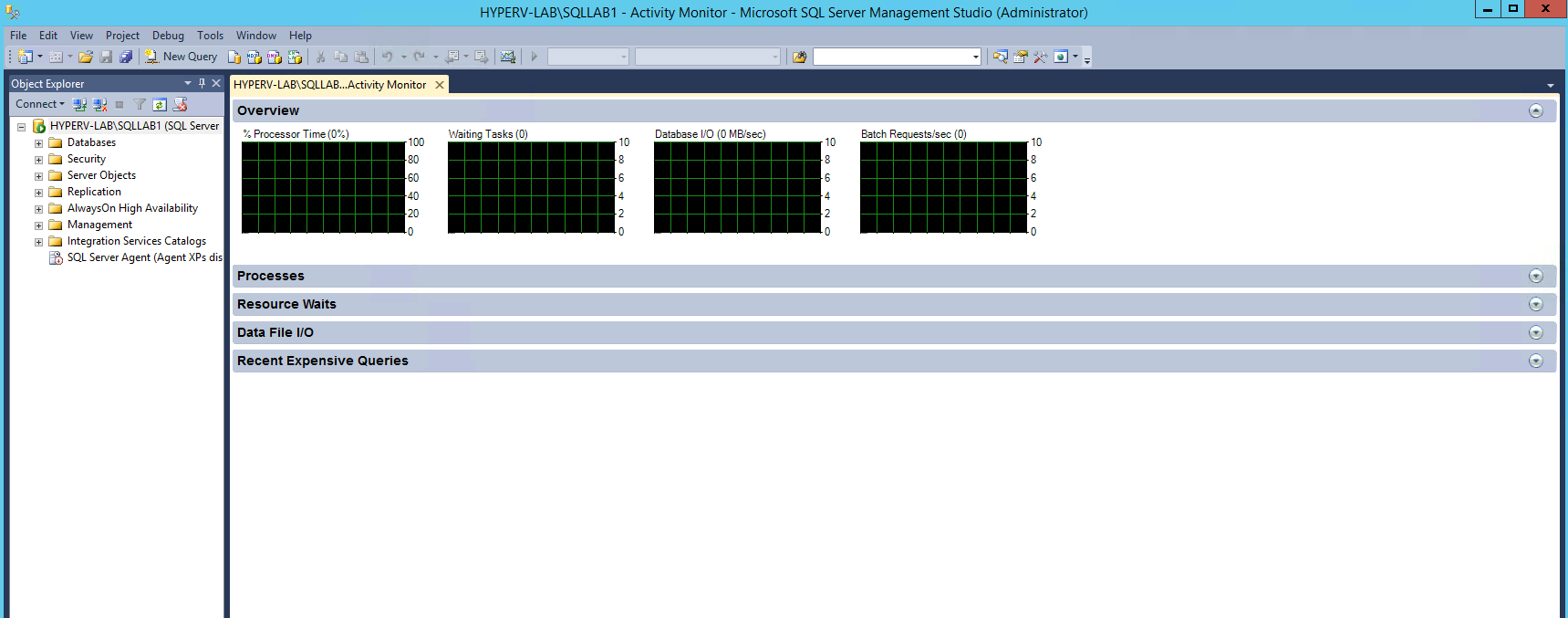Open the Tools menu
The height and width of the screenshot is (618, 1568).
coord(210,36)
